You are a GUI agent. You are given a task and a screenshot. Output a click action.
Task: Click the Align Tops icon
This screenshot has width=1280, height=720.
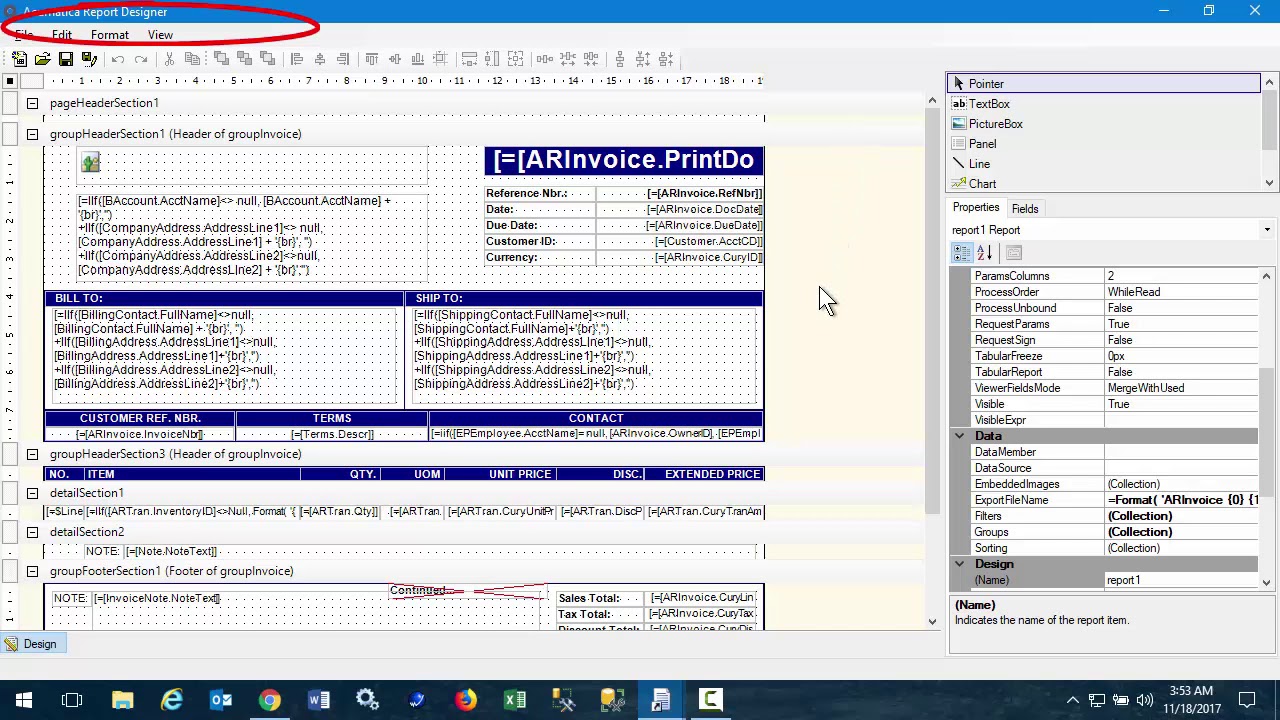[x=371, y=59]
